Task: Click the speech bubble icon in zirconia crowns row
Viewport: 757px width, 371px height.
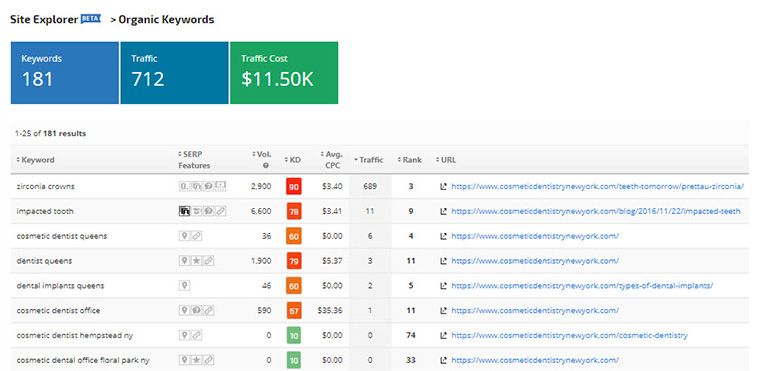Action: pyautogui.click(x=208, y=186)
